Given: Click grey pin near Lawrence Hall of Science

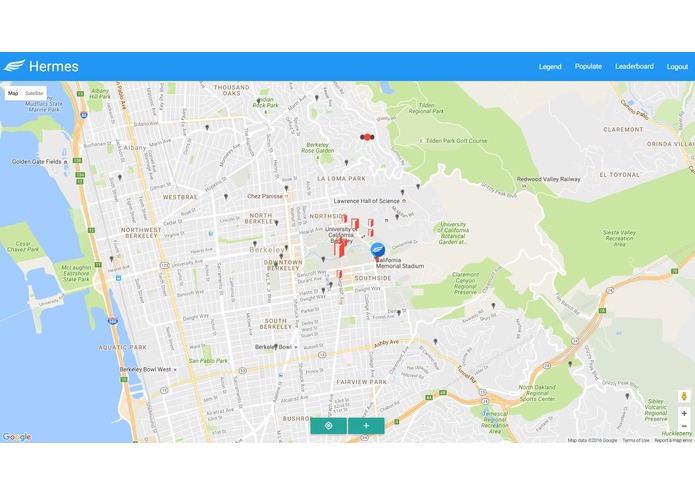Looking at the screenshot, I should click(x=402, y=193).
